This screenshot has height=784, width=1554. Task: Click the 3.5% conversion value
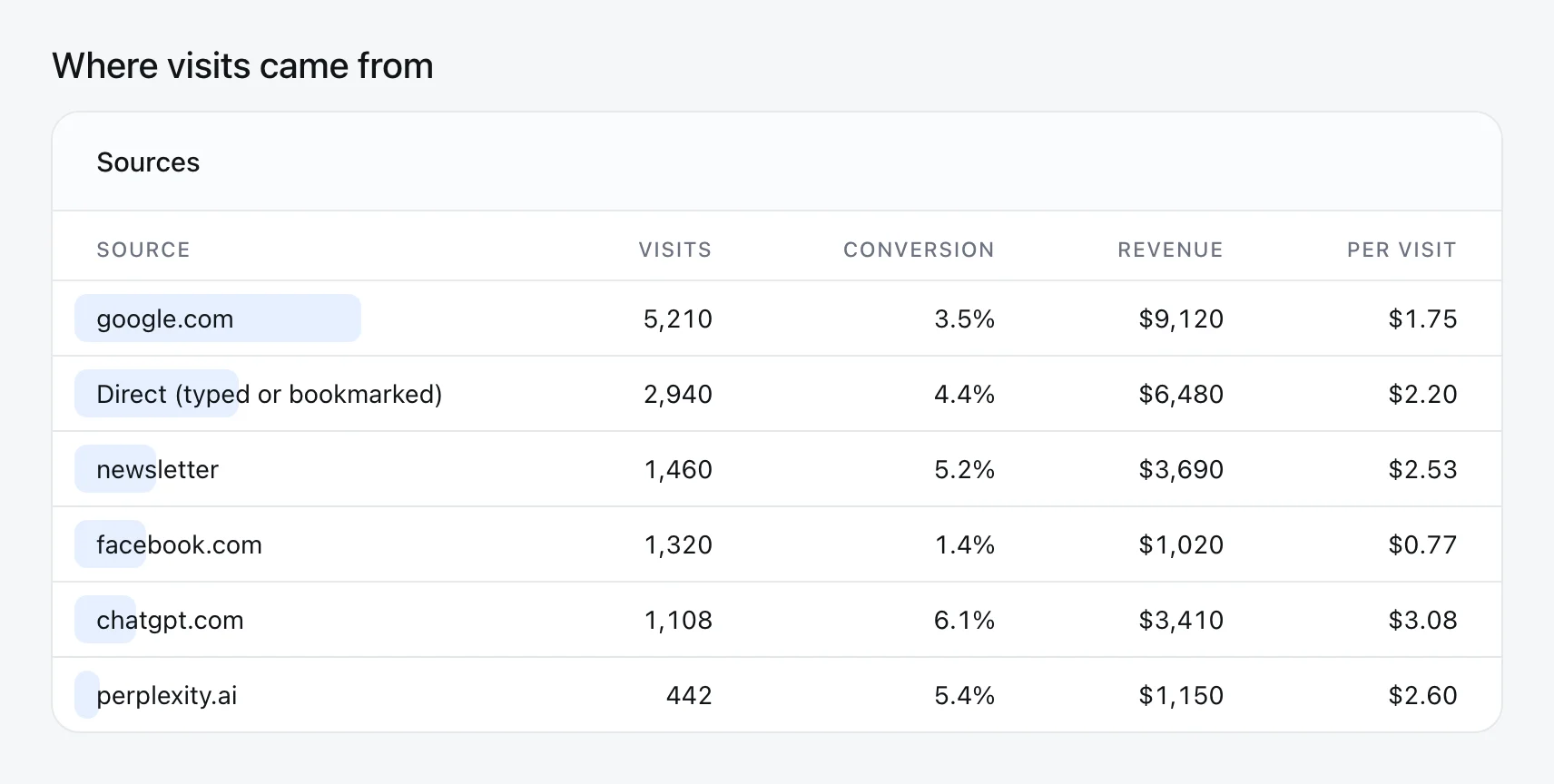coord(965,318)
